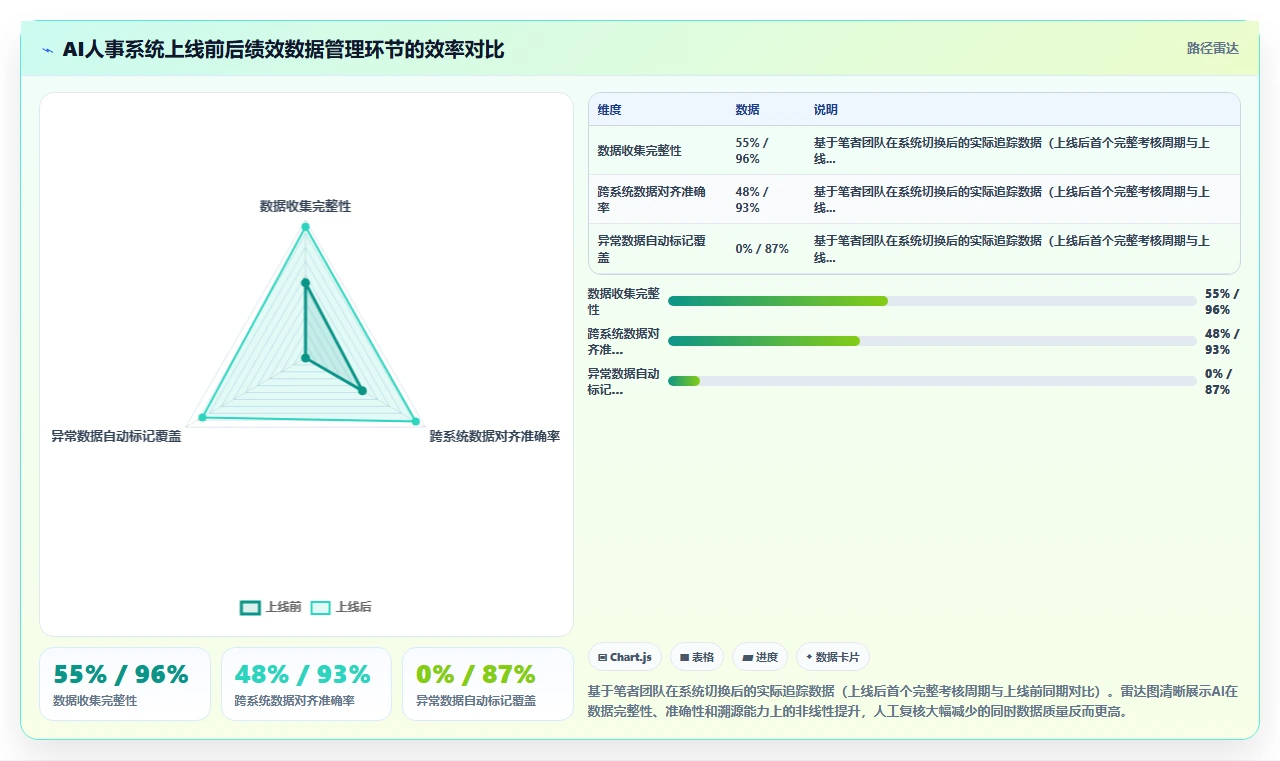Click the 异常数据自动标记… progress bar
This screenshot has width=1280, height=761.
pyautogui.click(x=932, y=381)
